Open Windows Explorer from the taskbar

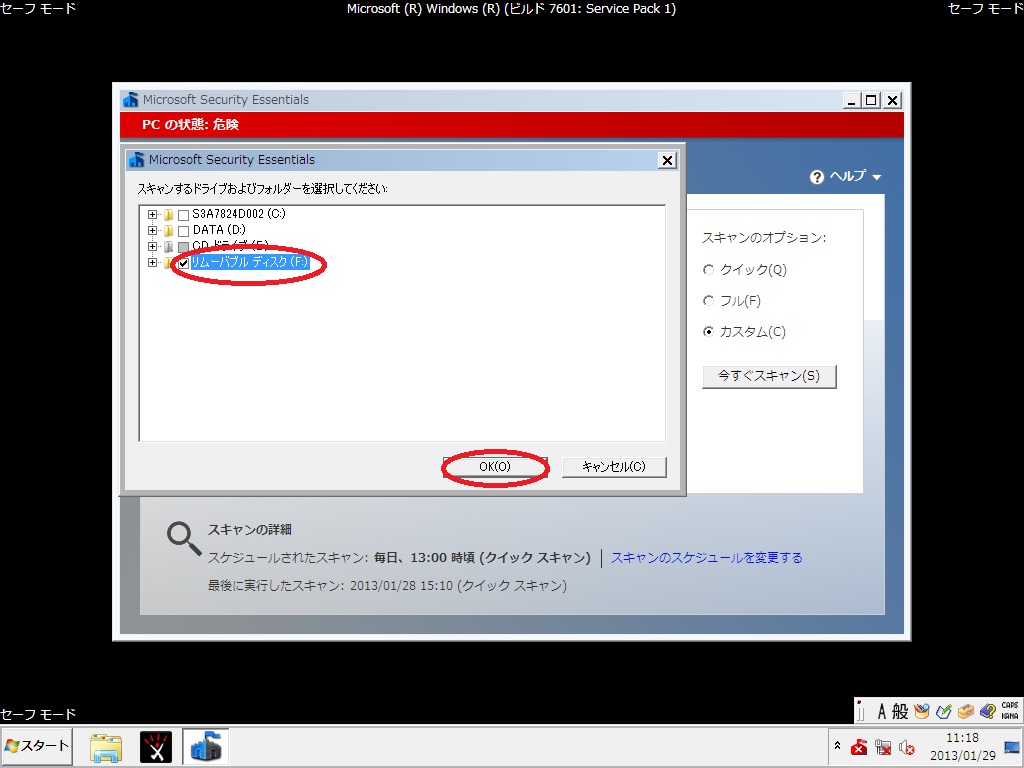pos(106,747)
